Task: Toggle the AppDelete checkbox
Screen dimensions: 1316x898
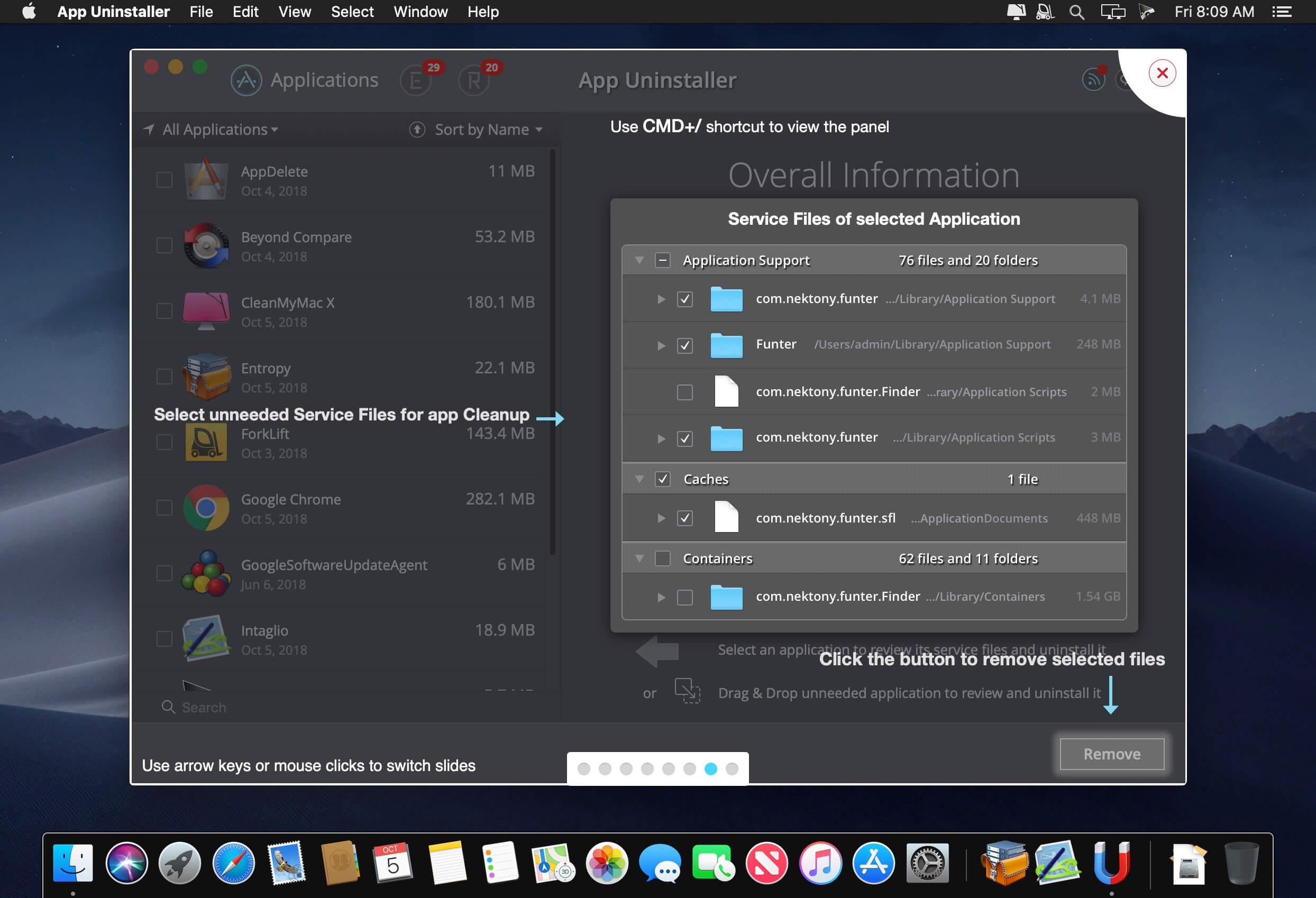Action: 164,179
